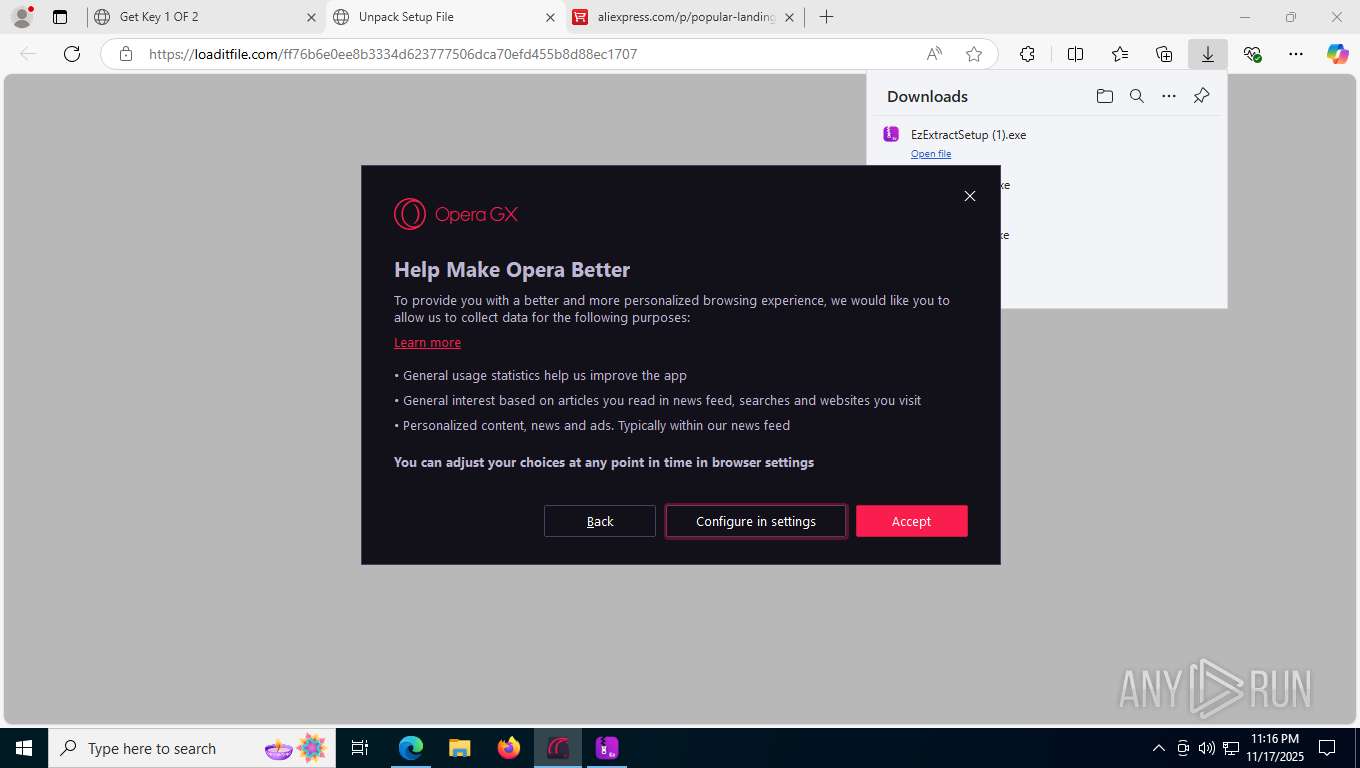
Task: Refresh the page
Action: click(72, 54)
